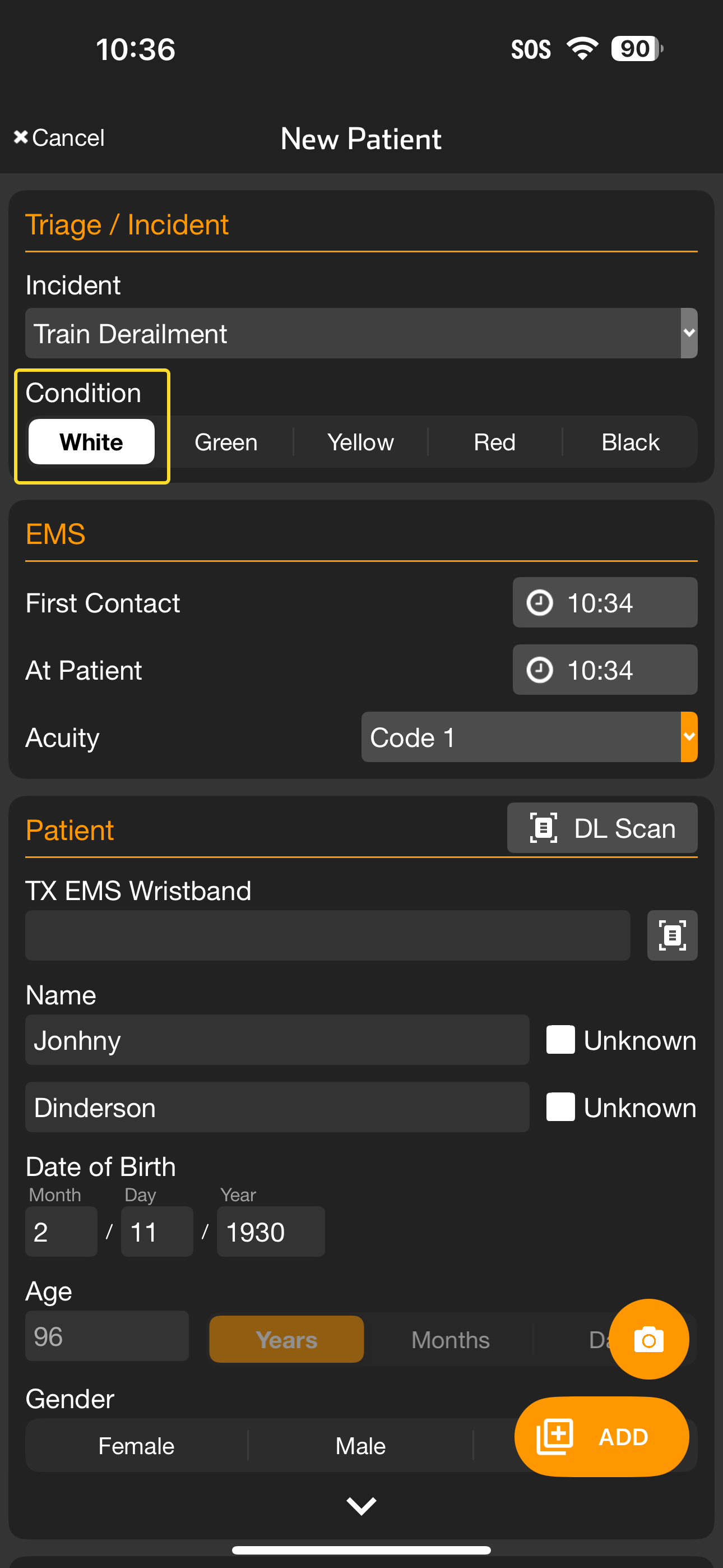Viewport: 723px width, 1568px height.
Task: Expand more fields with bottom chevron
Action: click(x=361, y=1506)
